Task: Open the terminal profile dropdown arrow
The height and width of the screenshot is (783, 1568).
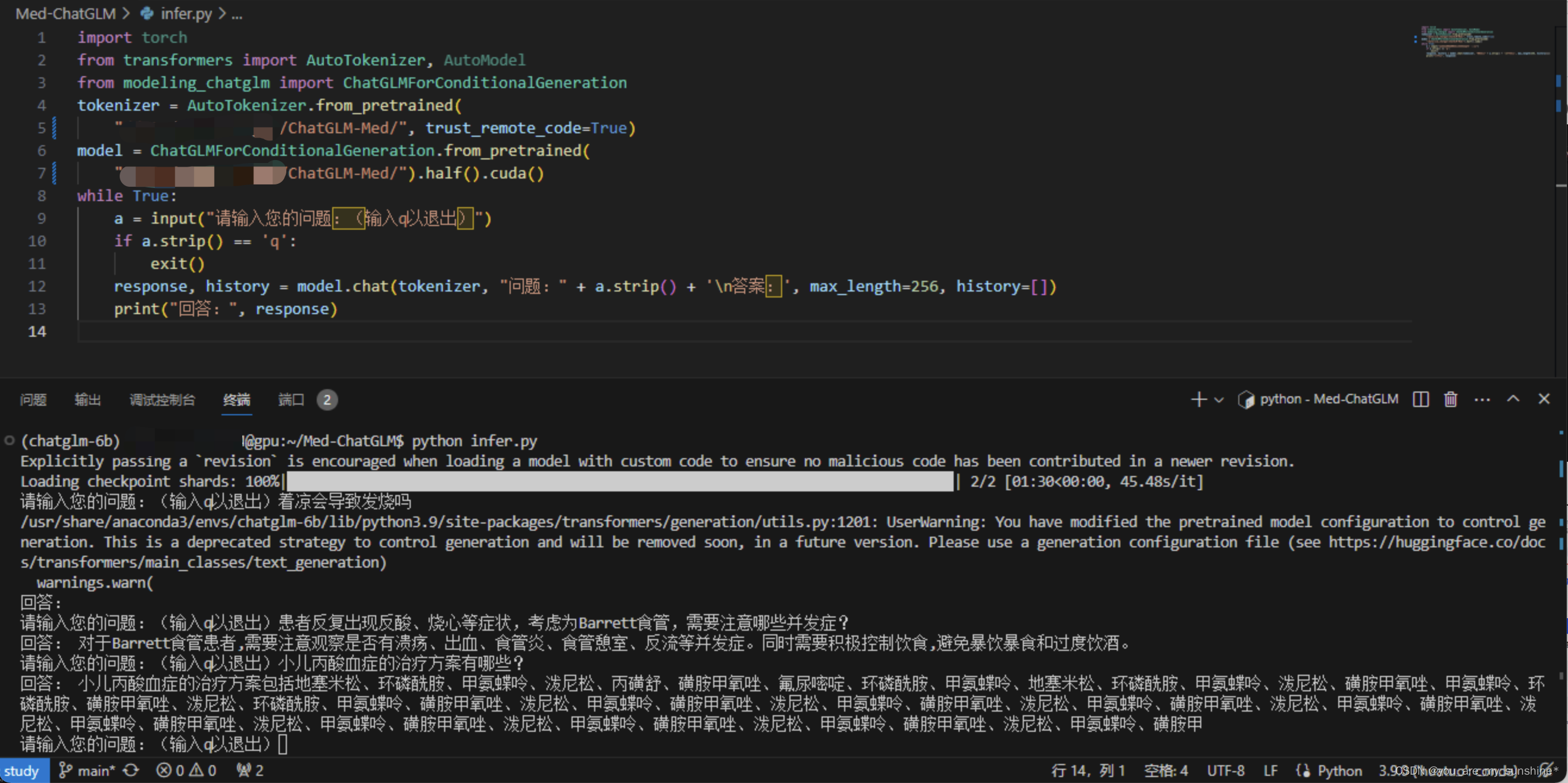Action: (x=1219, y=400)
